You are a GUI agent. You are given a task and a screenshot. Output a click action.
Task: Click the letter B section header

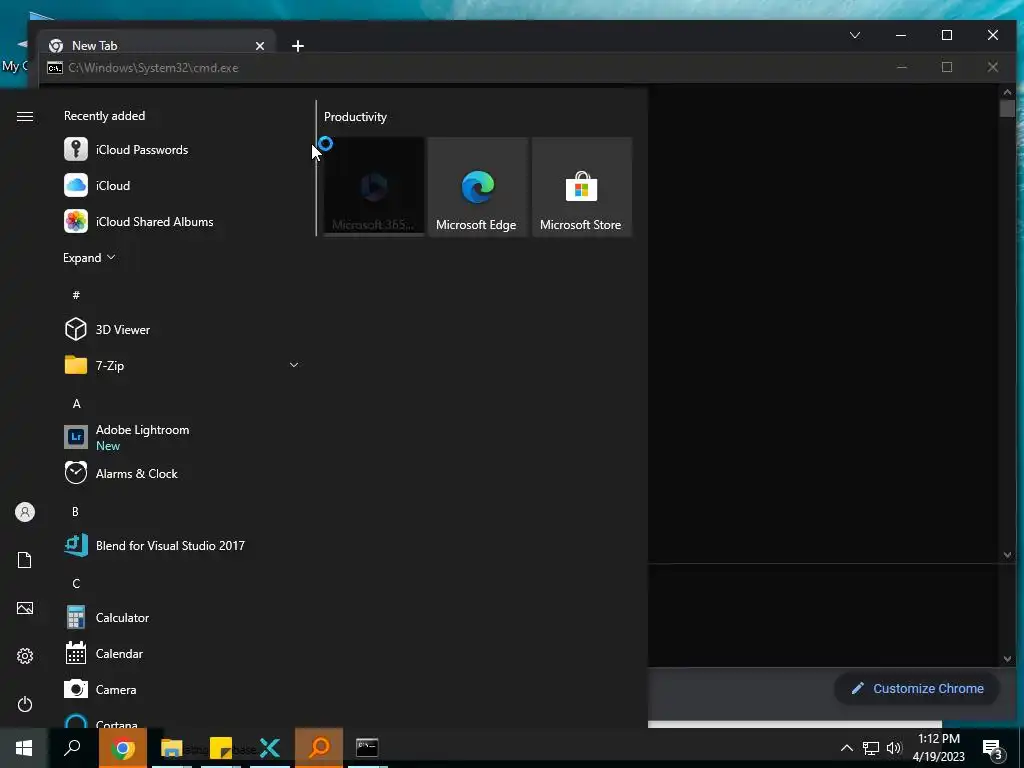[75, 511]
